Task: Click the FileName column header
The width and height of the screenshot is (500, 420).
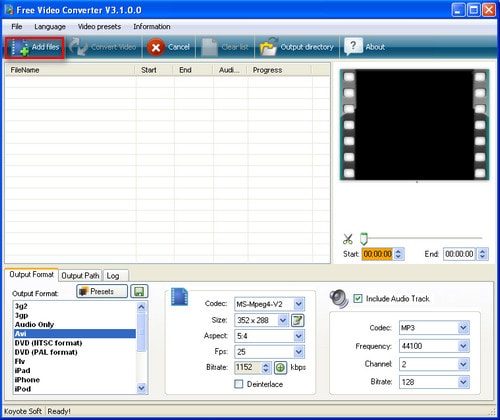Action: [70, 70]
